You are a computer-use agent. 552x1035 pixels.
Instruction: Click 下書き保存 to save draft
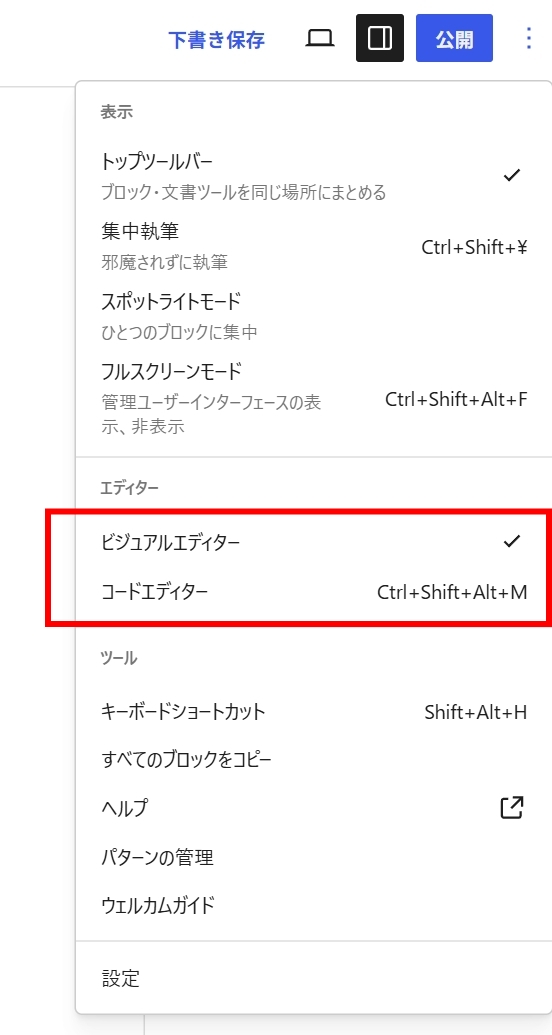click(x=217, y=40)
